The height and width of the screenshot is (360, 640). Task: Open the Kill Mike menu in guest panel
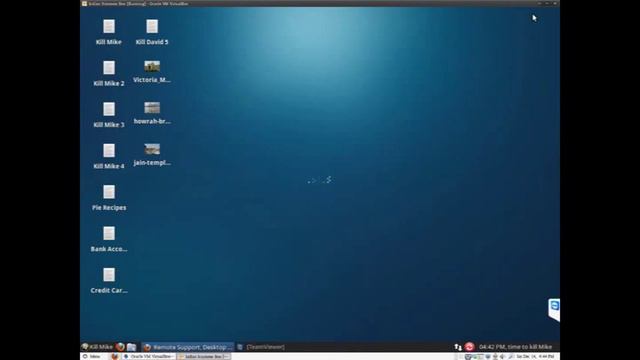97,347
